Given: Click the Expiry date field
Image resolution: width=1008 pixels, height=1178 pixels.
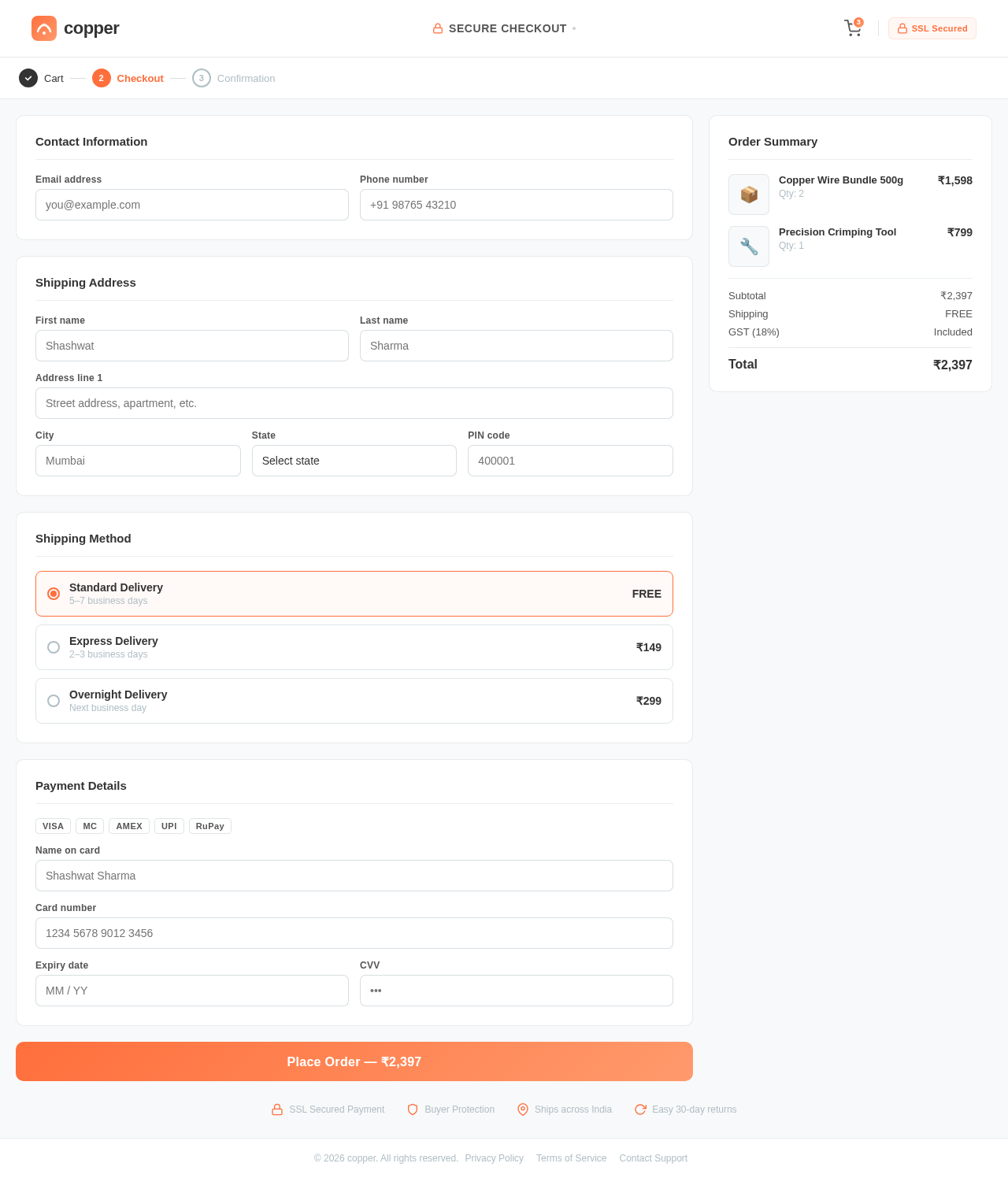Looking at the screenshot, I should [192, 991].
